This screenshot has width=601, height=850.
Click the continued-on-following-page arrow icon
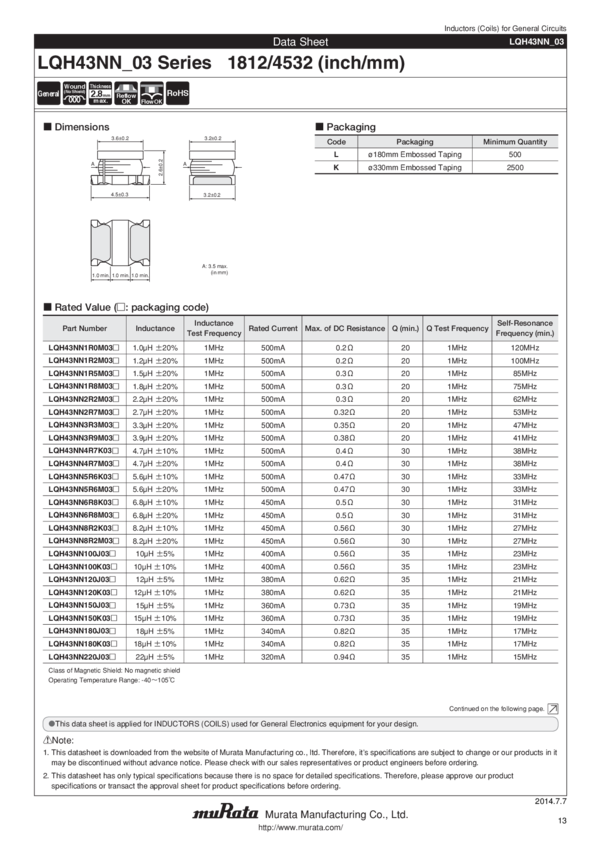point(553,709)
